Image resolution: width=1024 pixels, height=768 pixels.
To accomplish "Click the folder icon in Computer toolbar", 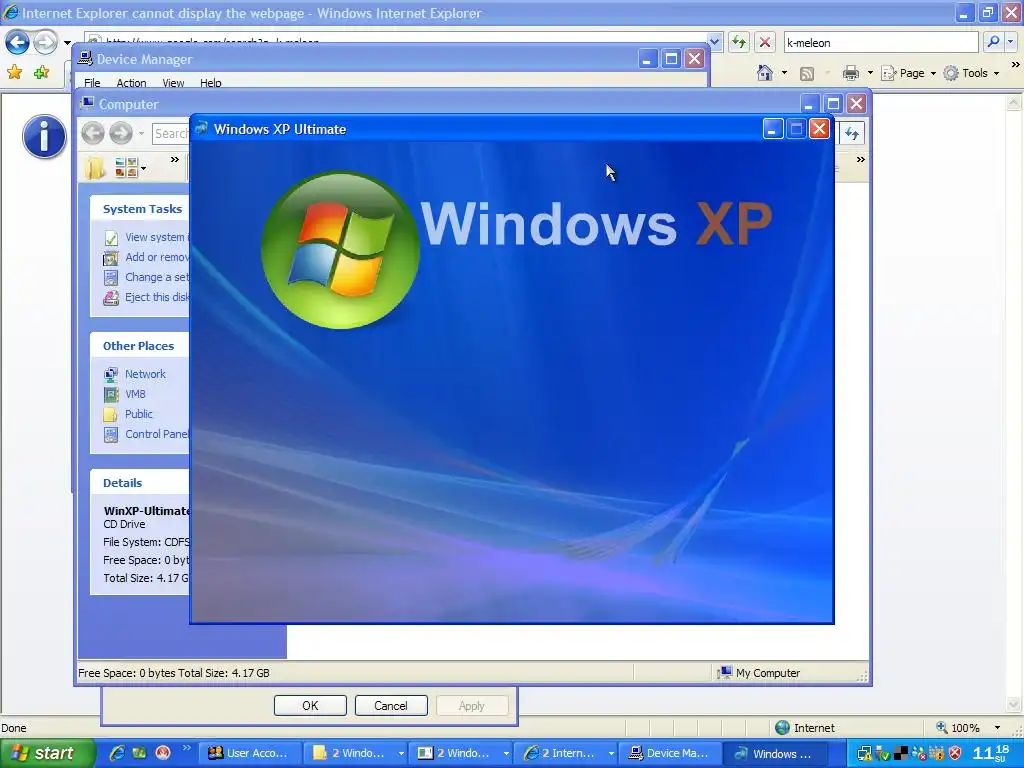I will tap(94, 168).
